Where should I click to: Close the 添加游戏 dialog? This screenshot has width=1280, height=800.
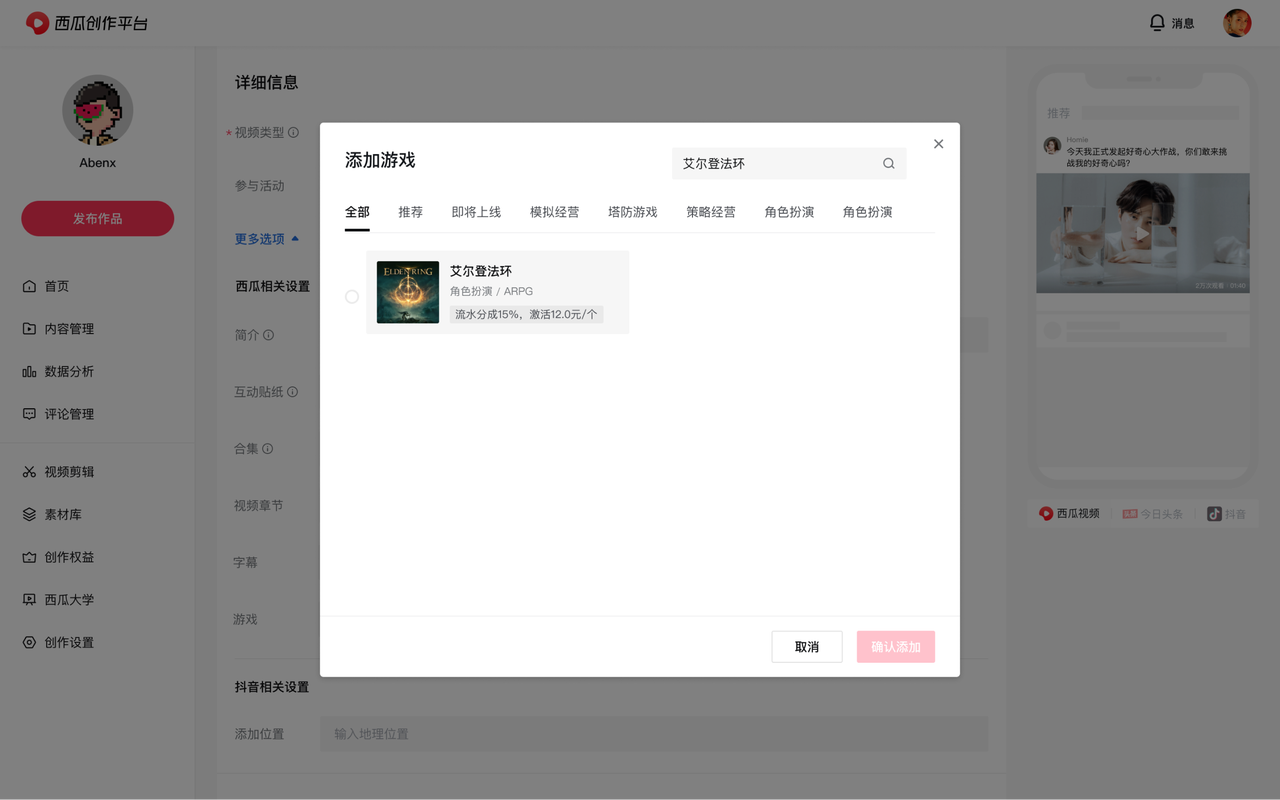pyautogui.click(x=938, y=144)
